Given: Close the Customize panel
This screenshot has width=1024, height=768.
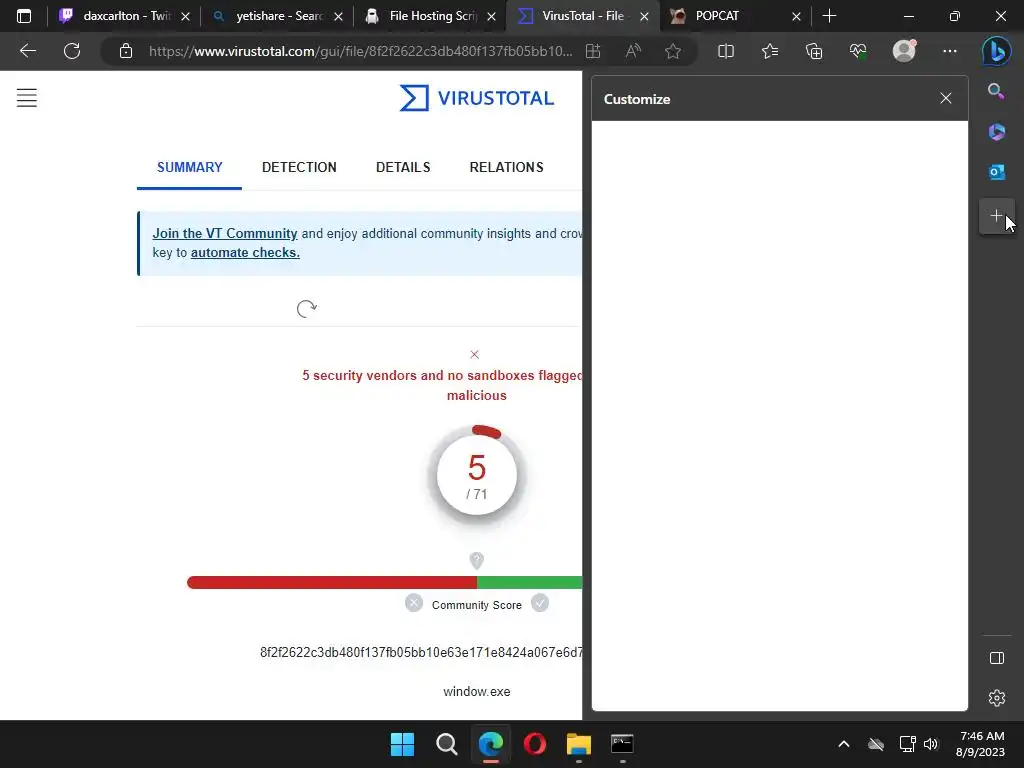Looking at the screenshot, I should tap(946, 99).
